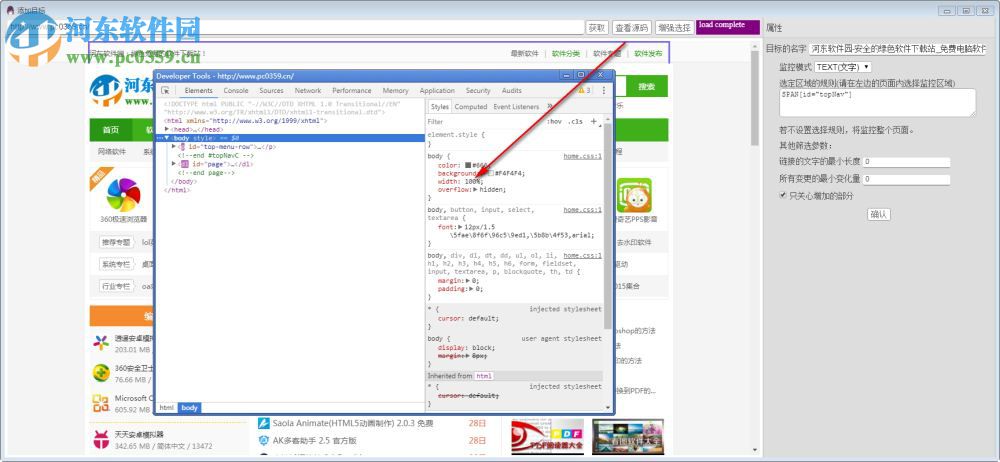Click the 确认 button

click(x=878, y=214)
